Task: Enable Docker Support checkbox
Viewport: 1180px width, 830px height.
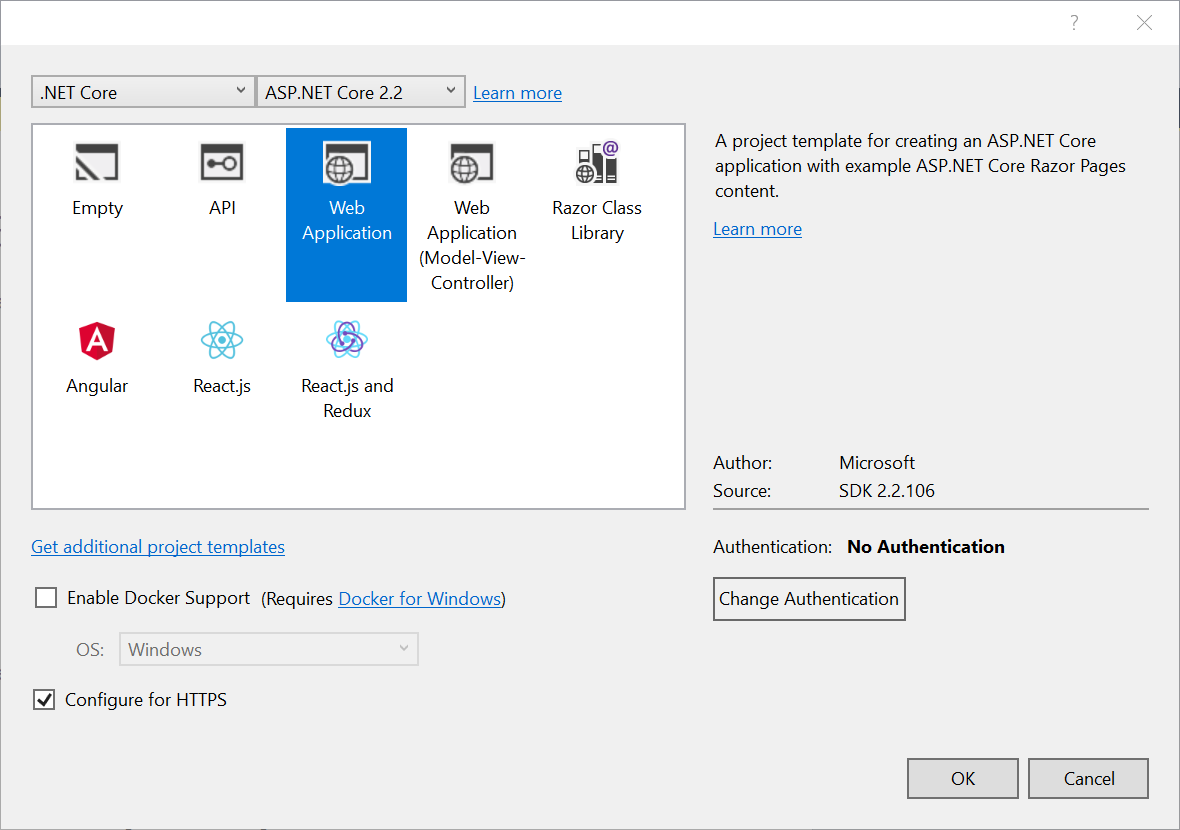Action: [x=46, y=597]
